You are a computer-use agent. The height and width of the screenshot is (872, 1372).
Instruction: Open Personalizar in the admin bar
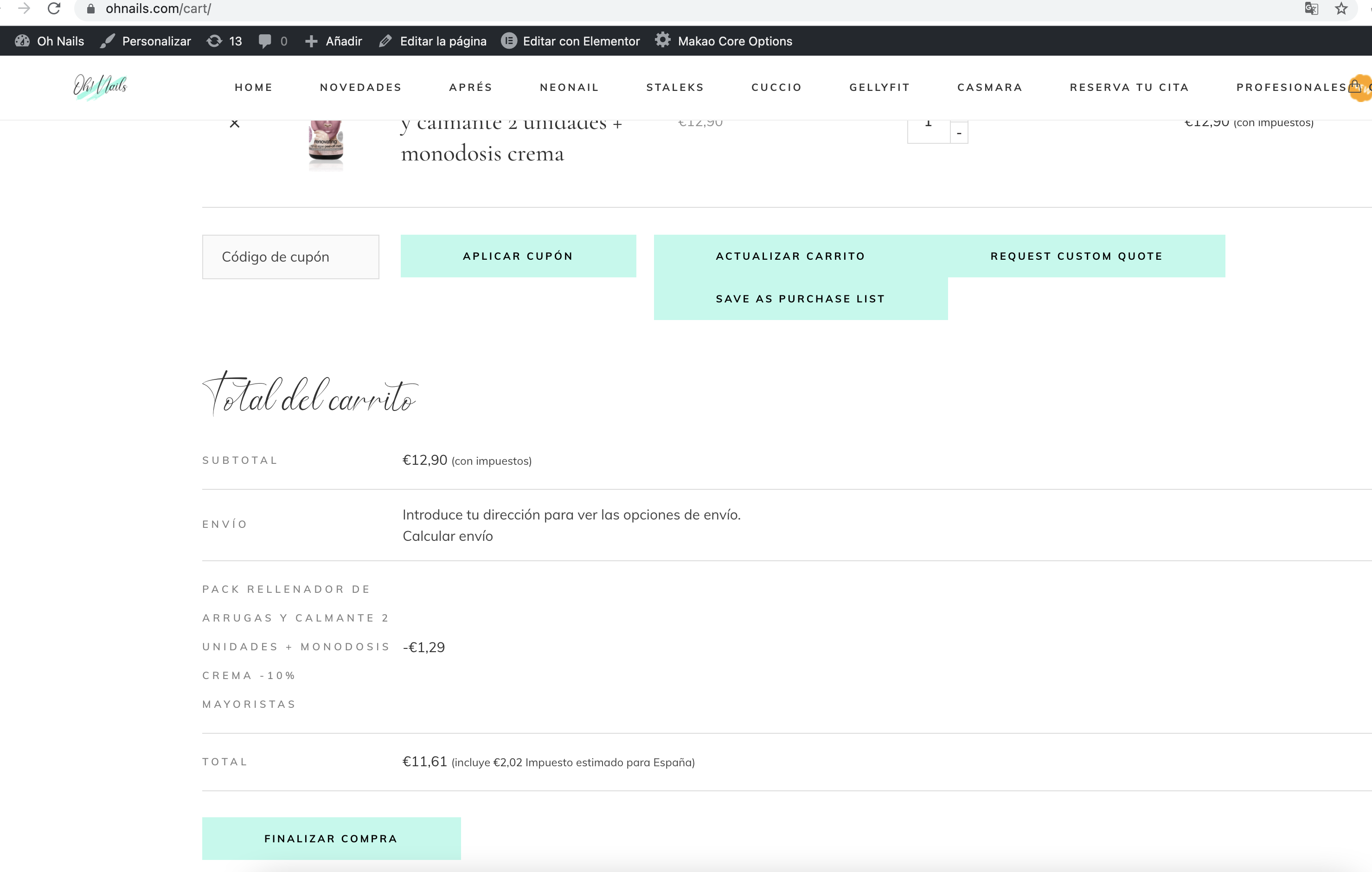(x=145, y=41)
